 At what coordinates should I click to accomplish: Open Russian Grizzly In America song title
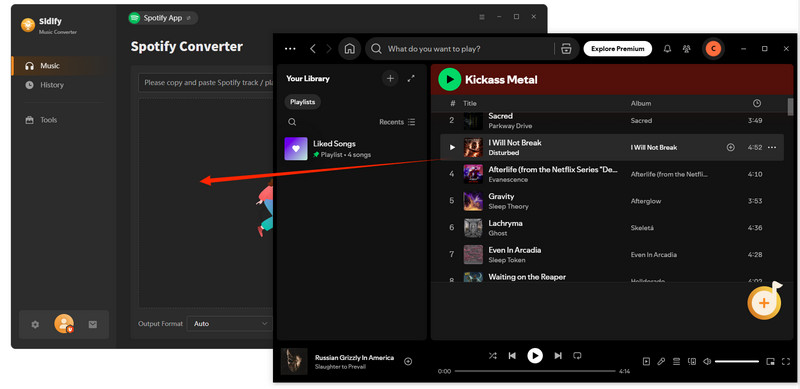pos(354,358)
